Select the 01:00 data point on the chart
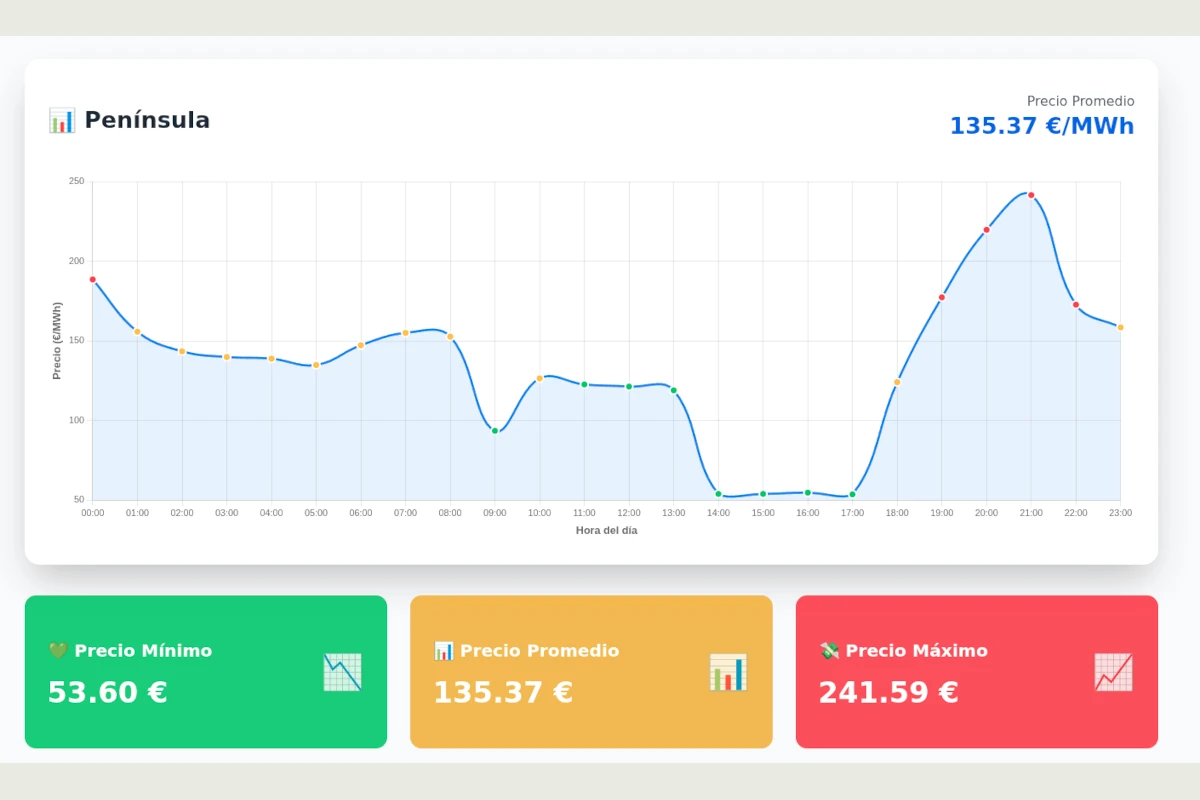 pos(137,332)
